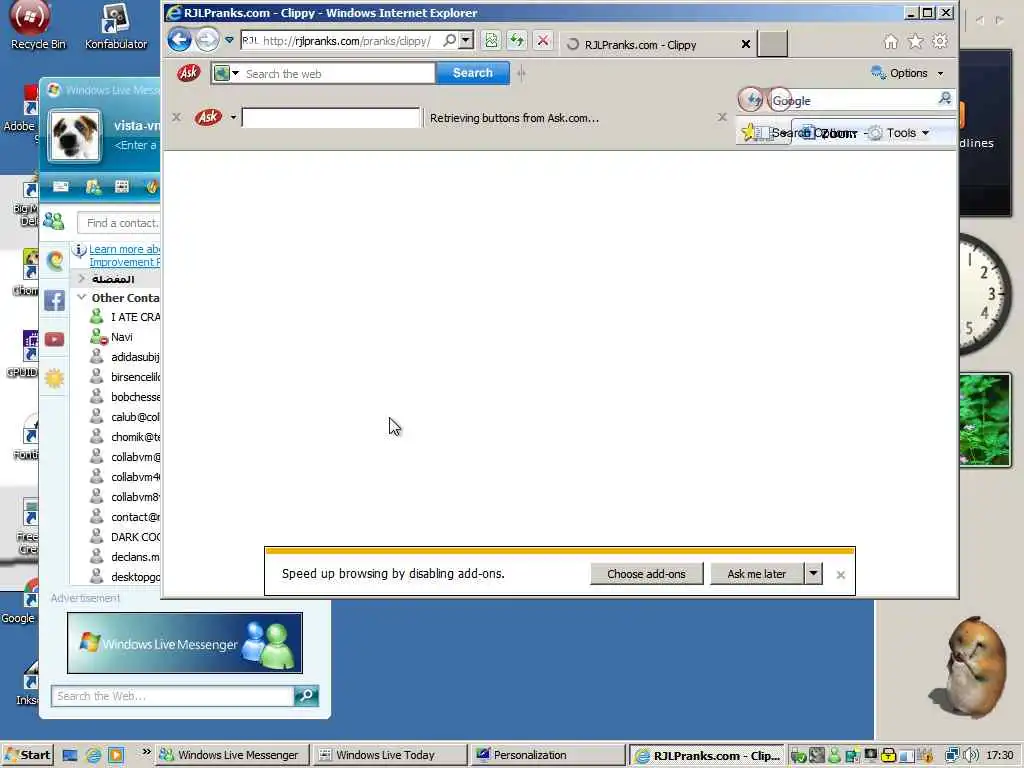Open the Messenger Facebook sidebar icon
Image resolution: width=1024 pixels, height=768 pixels.
pyautogui.click(x=54, y=300)
